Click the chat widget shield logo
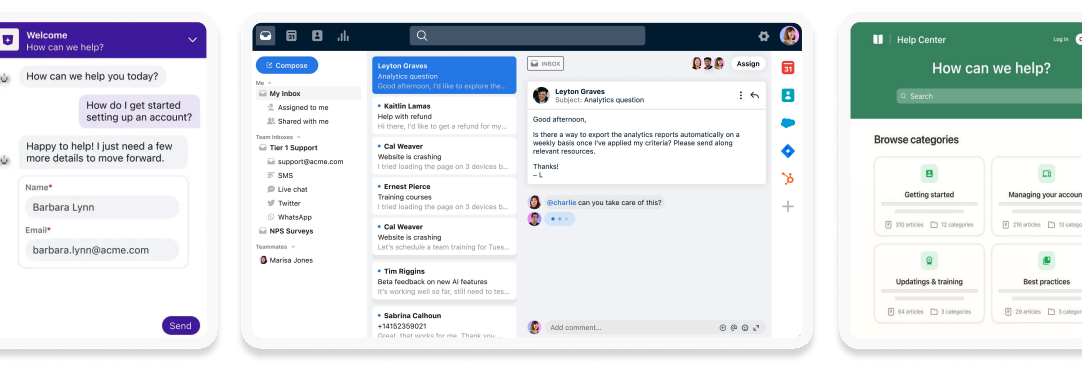1082x375 pixels. click(x=8, y=40)
